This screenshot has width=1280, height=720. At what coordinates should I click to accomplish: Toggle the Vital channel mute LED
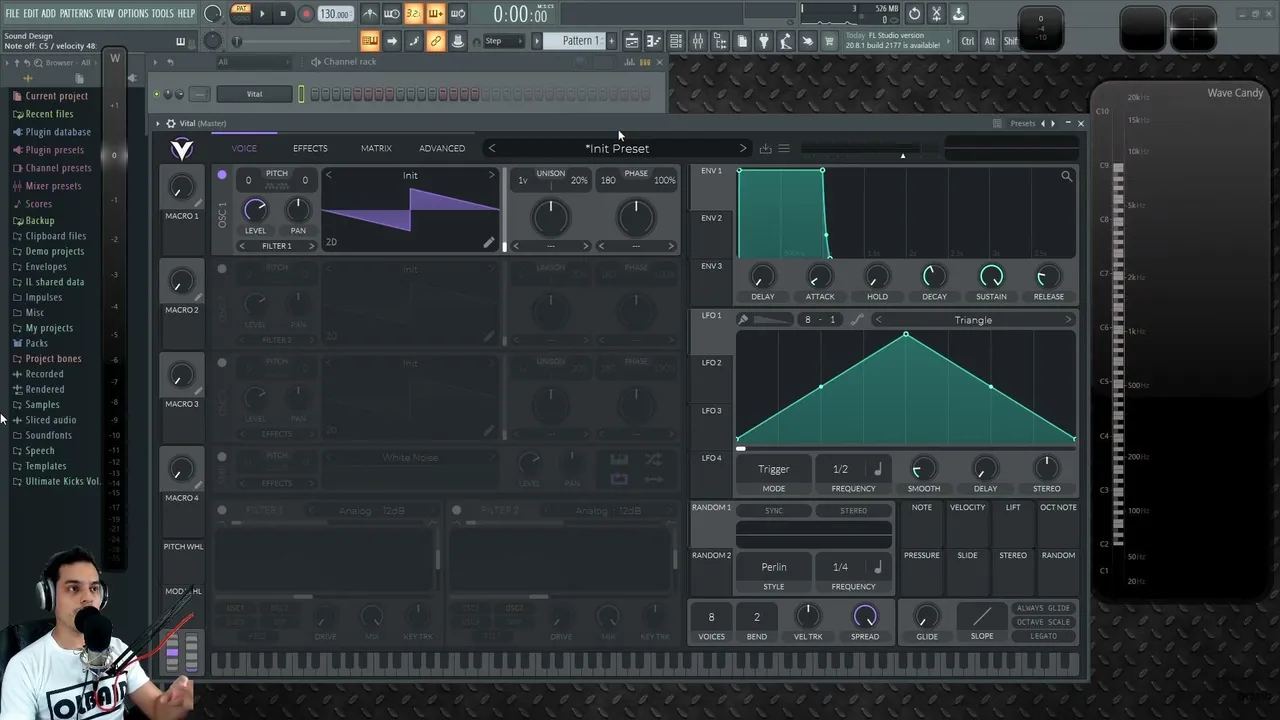point(156,94)
